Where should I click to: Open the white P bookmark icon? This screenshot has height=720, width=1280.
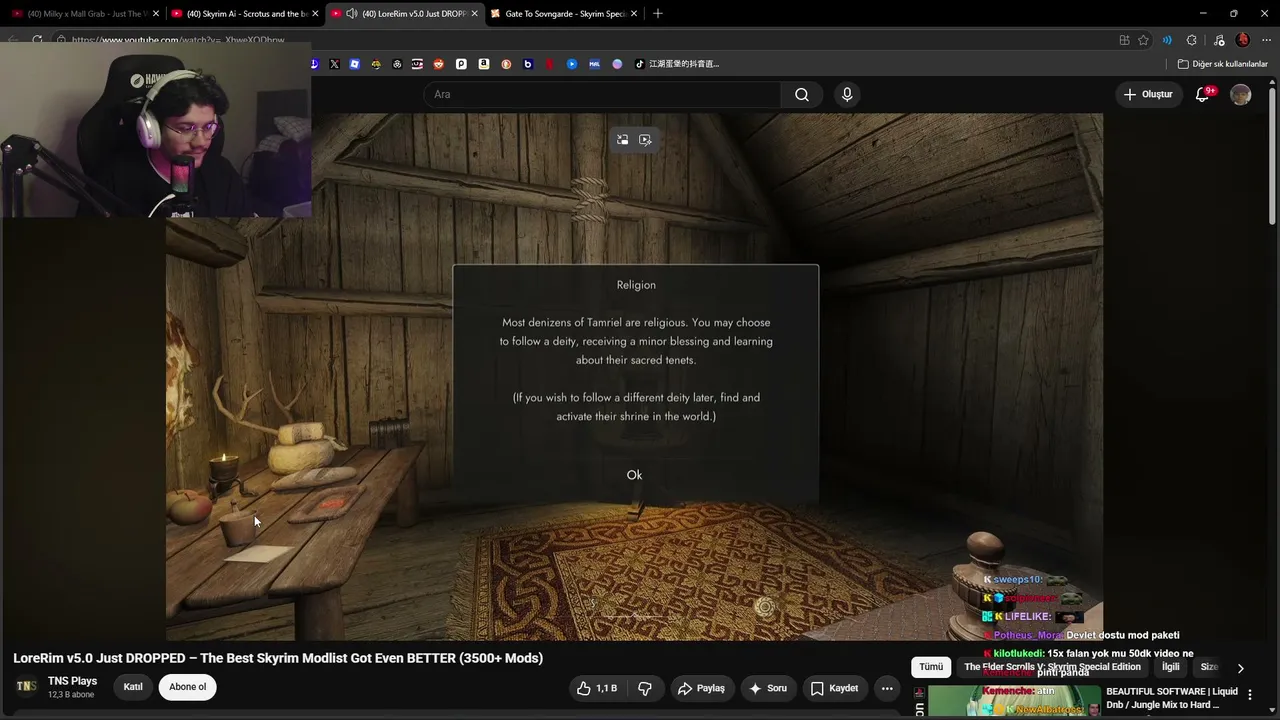pos(461,64)
